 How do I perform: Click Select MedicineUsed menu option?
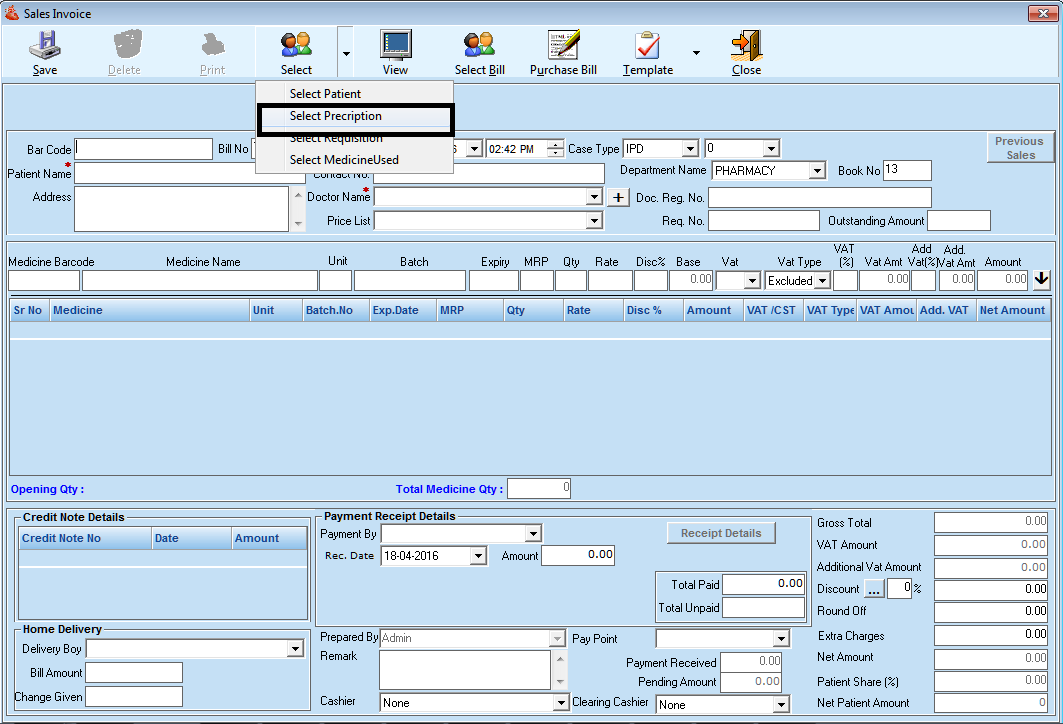pos(344,160)
